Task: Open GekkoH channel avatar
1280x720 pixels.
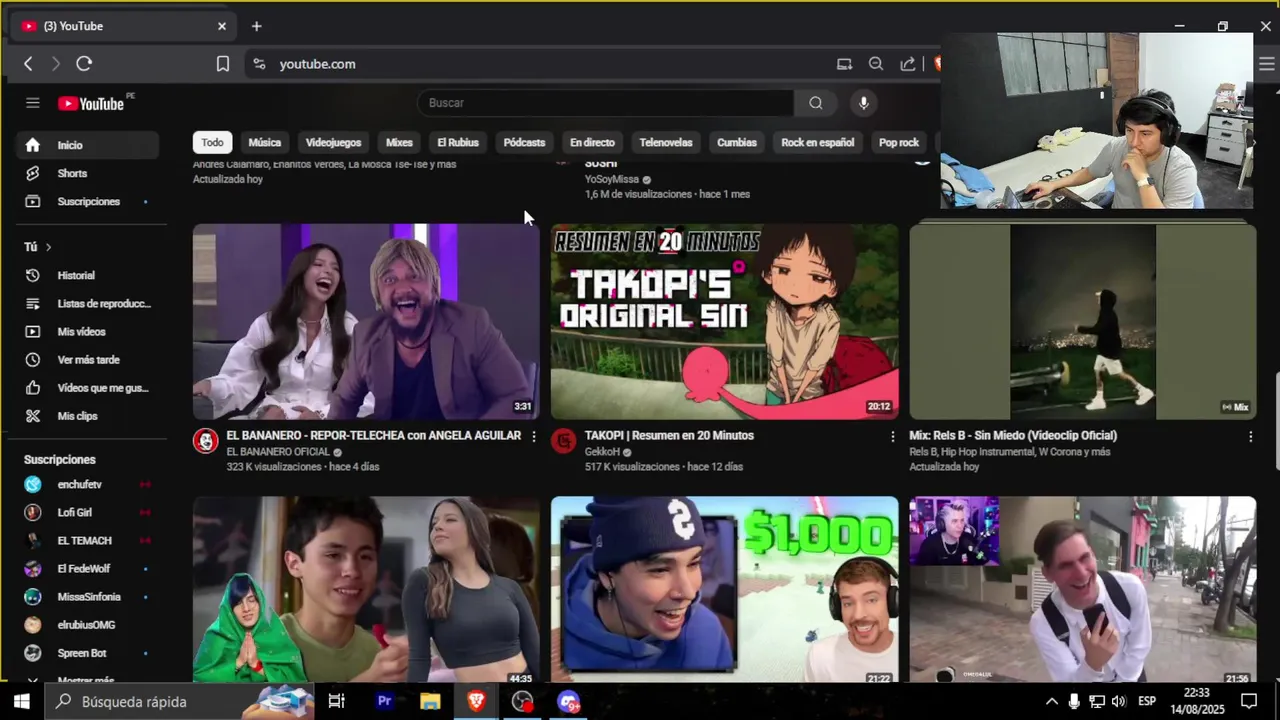Action: [564, 440]
